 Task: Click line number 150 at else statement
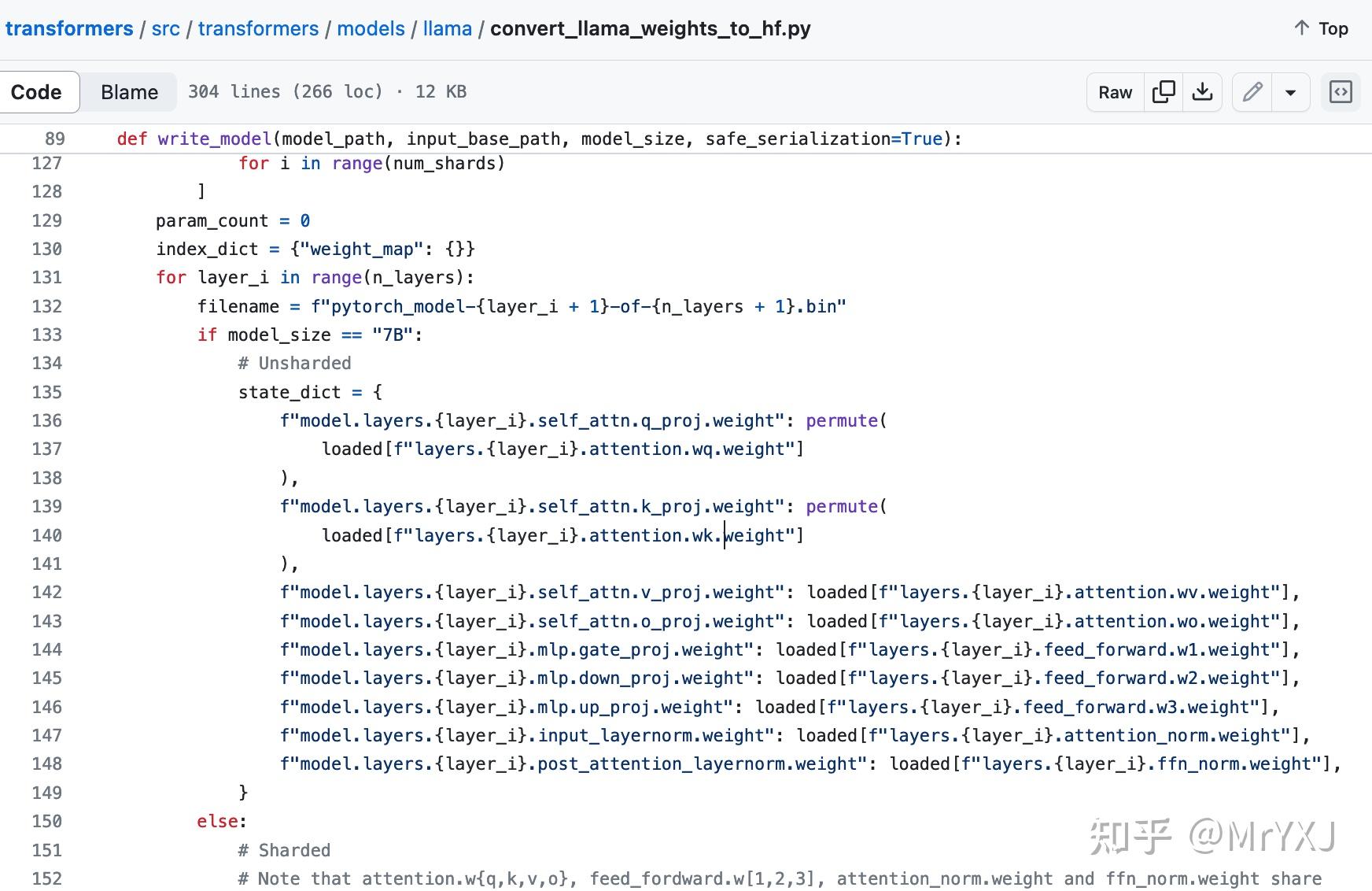46,821
